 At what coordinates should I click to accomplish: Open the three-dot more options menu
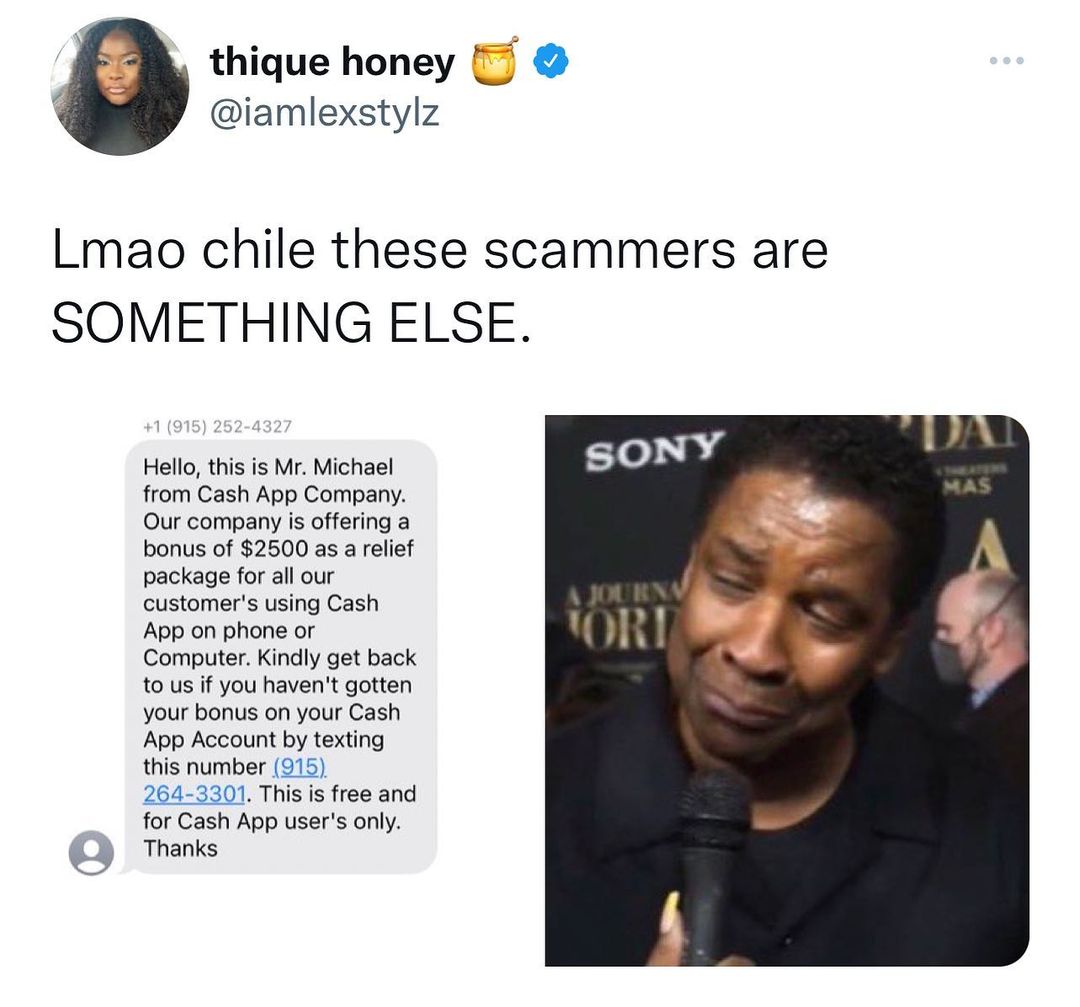coord(1006,61)
